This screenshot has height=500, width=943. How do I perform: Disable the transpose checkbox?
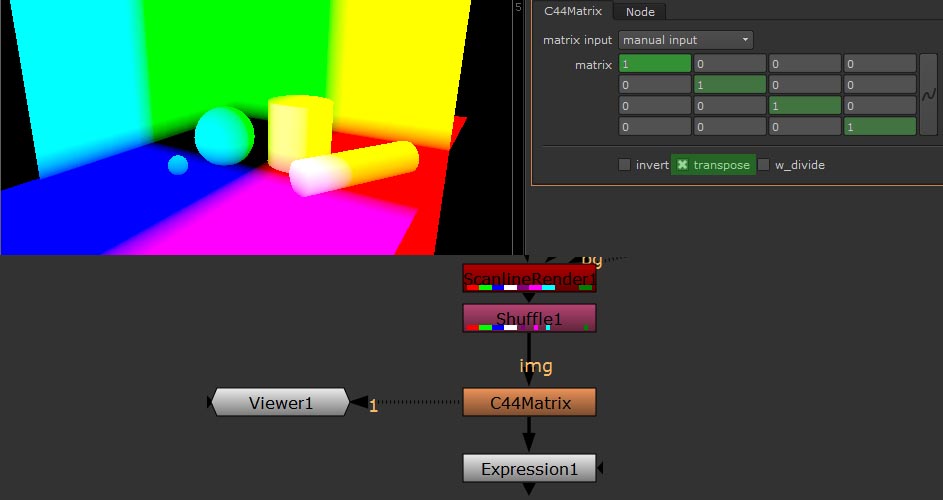point(683,165)
